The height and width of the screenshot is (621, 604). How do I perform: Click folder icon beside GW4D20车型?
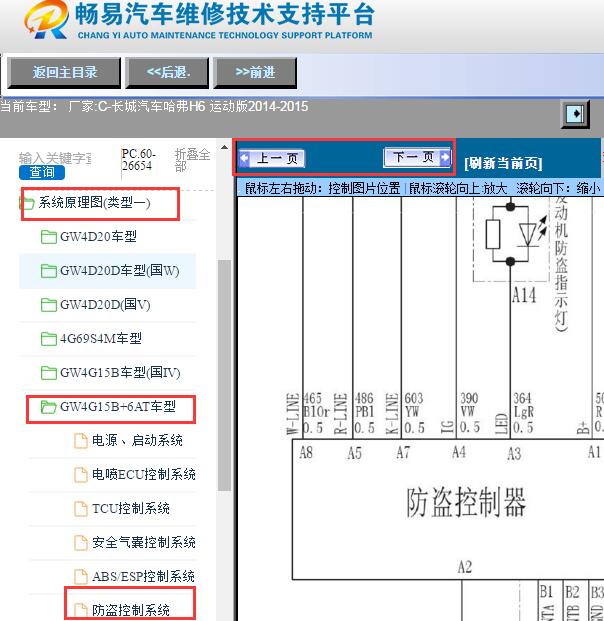coord(49,237)
